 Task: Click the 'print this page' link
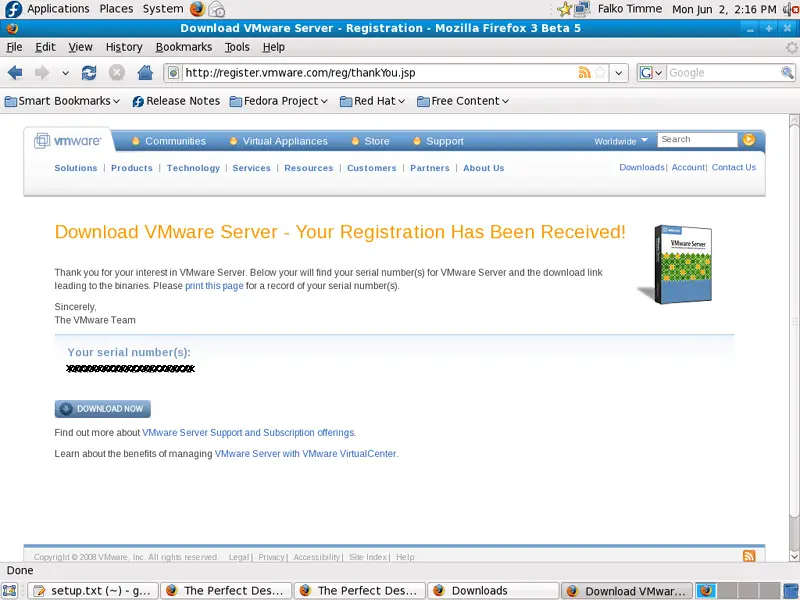coord(214,286)
